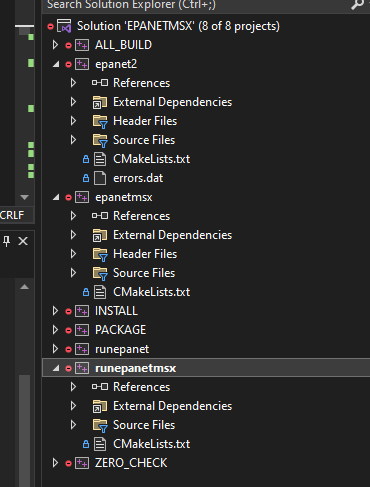The height and width of the screenshot is (487, 370).
Task: Collapse the runepanetmsx project
Action: click(x=56, y=368)
